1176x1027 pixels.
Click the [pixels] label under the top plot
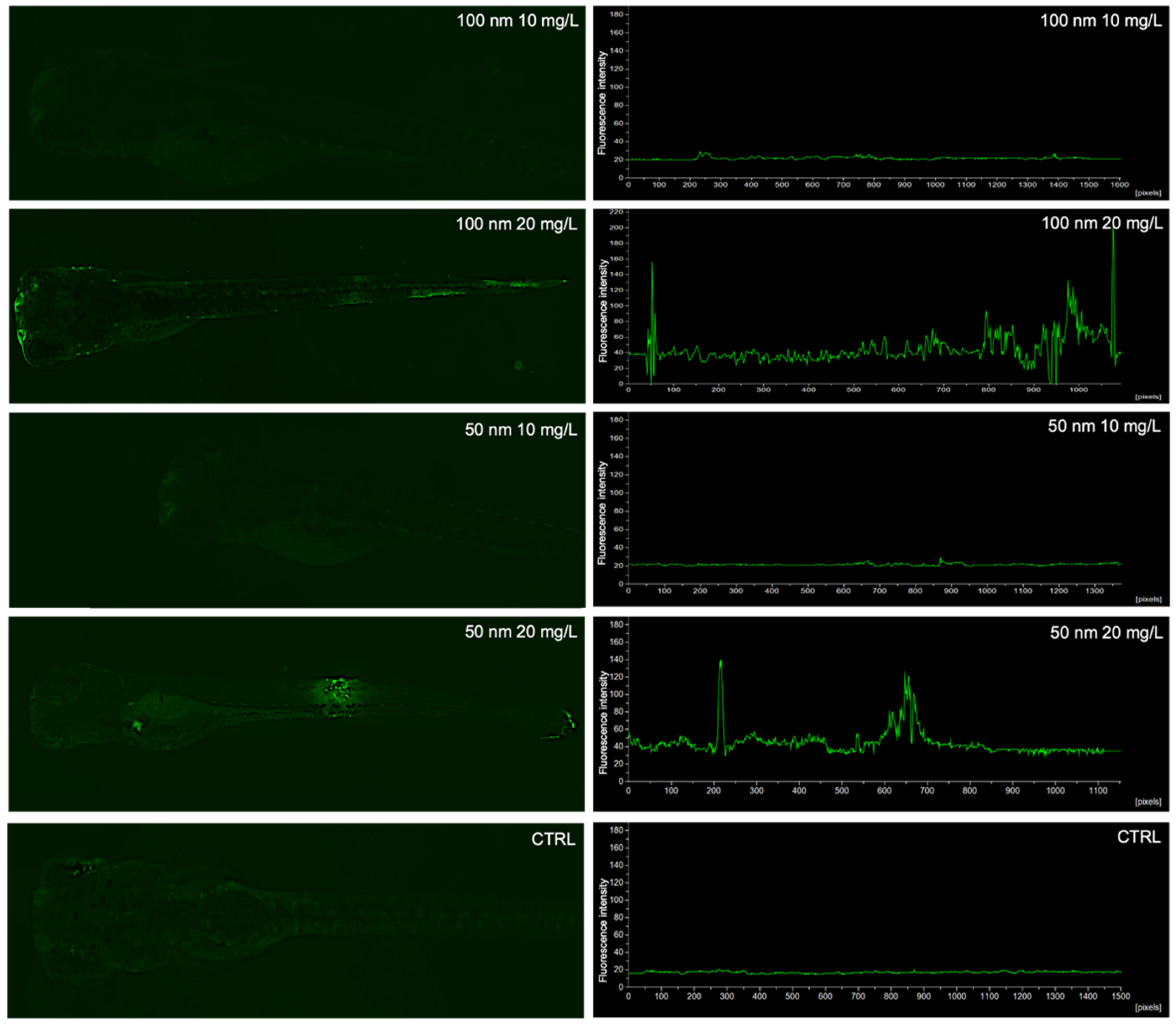point(1148,193)
